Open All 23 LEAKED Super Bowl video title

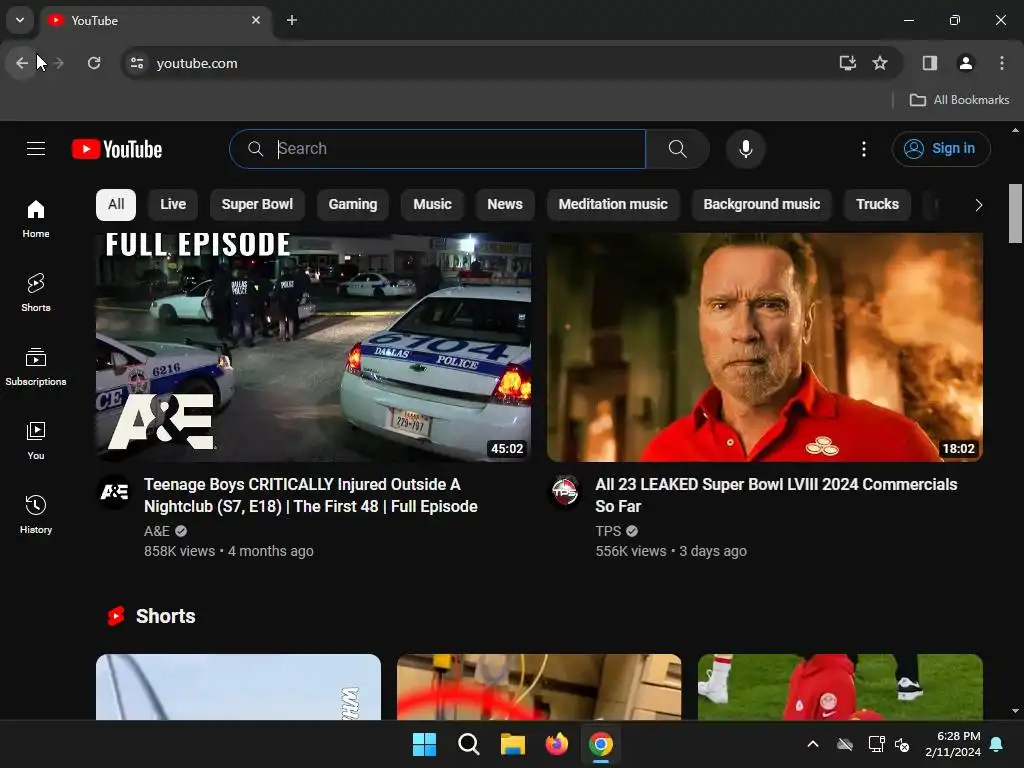tap(776, 495)
